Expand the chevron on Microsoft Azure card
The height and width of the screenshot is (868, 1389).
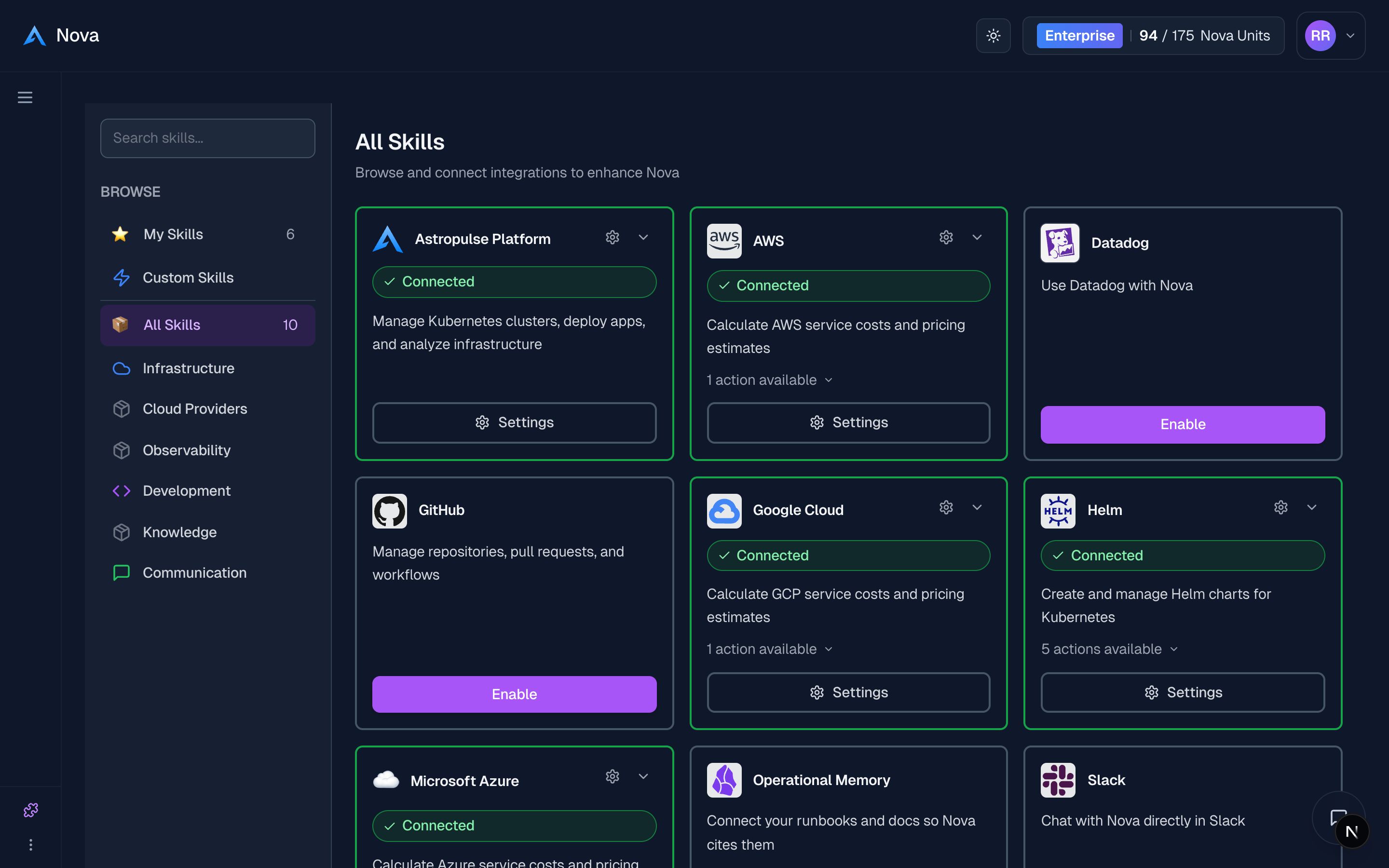click(x=643, y=777)
